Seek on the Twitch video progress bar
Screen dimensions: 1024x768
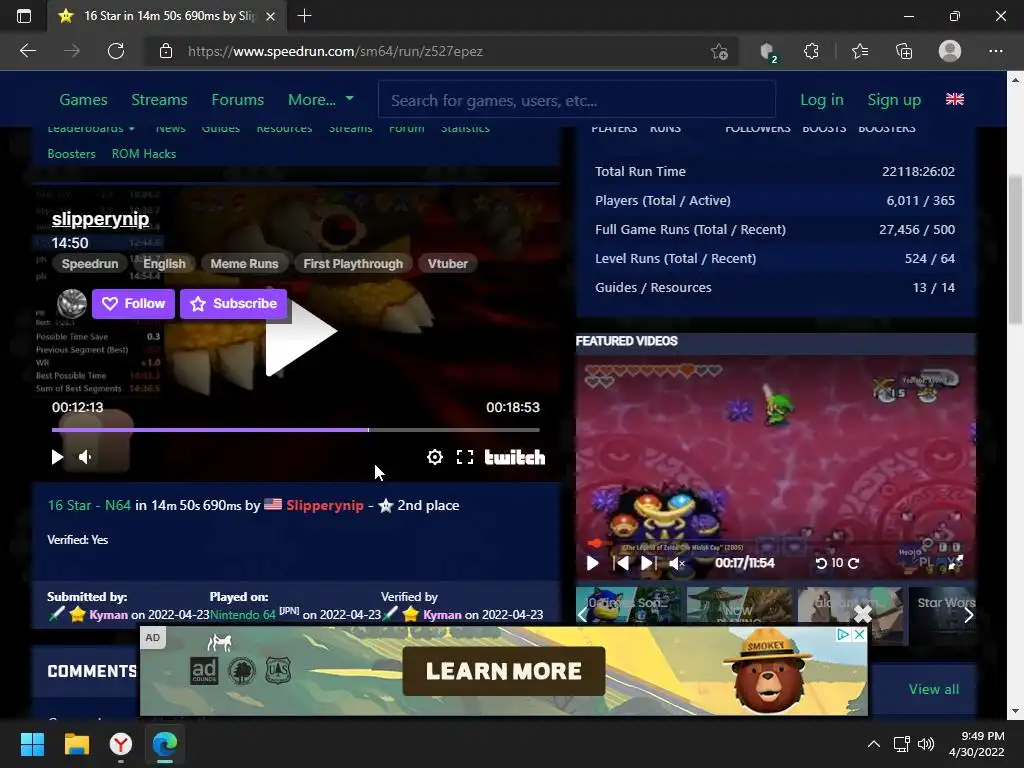click(296, 430)
